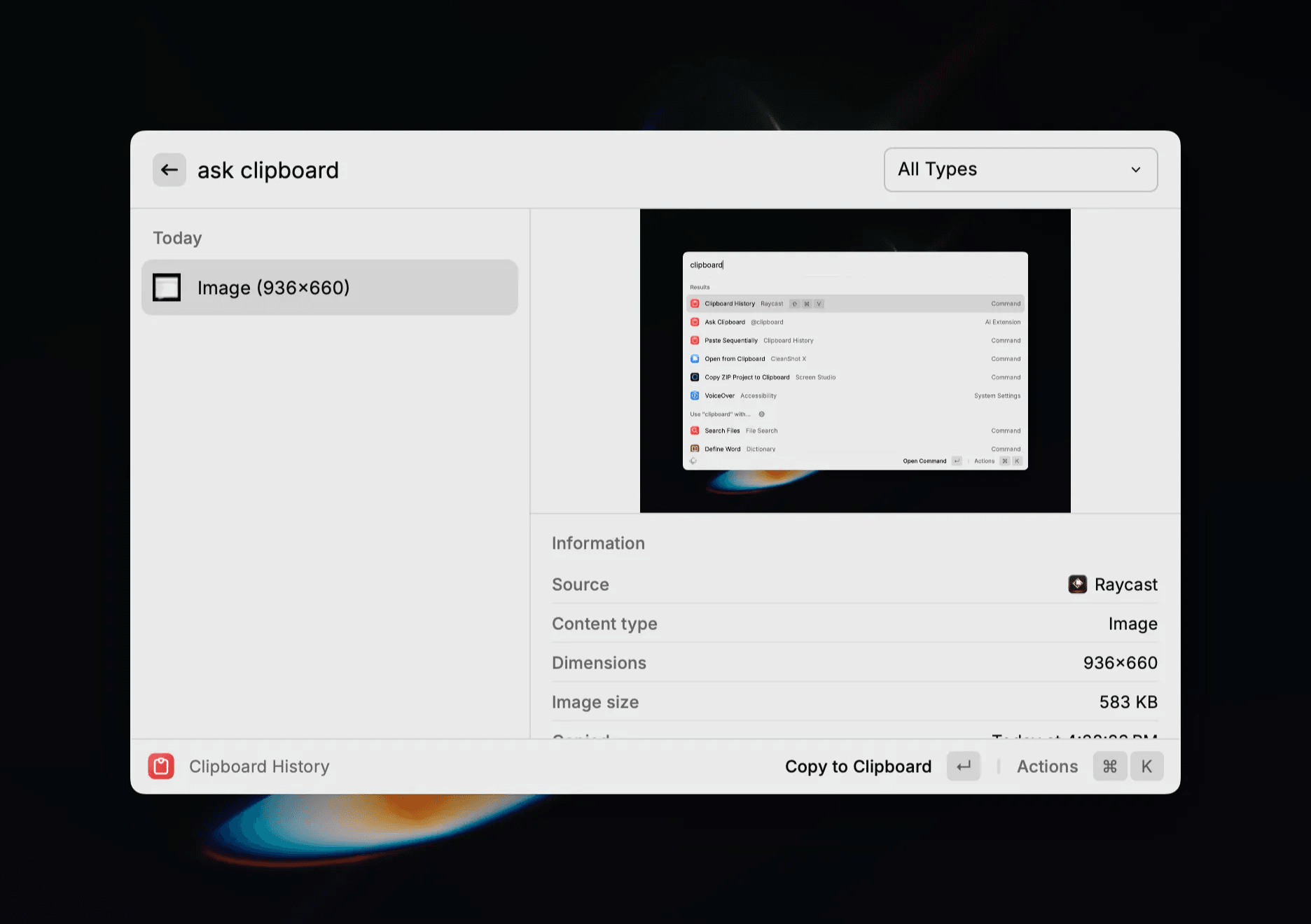The width and height of the screenshot is (1311, 924).
Task: Click the image thumbnail icon in list
Action: coord(167,287)
